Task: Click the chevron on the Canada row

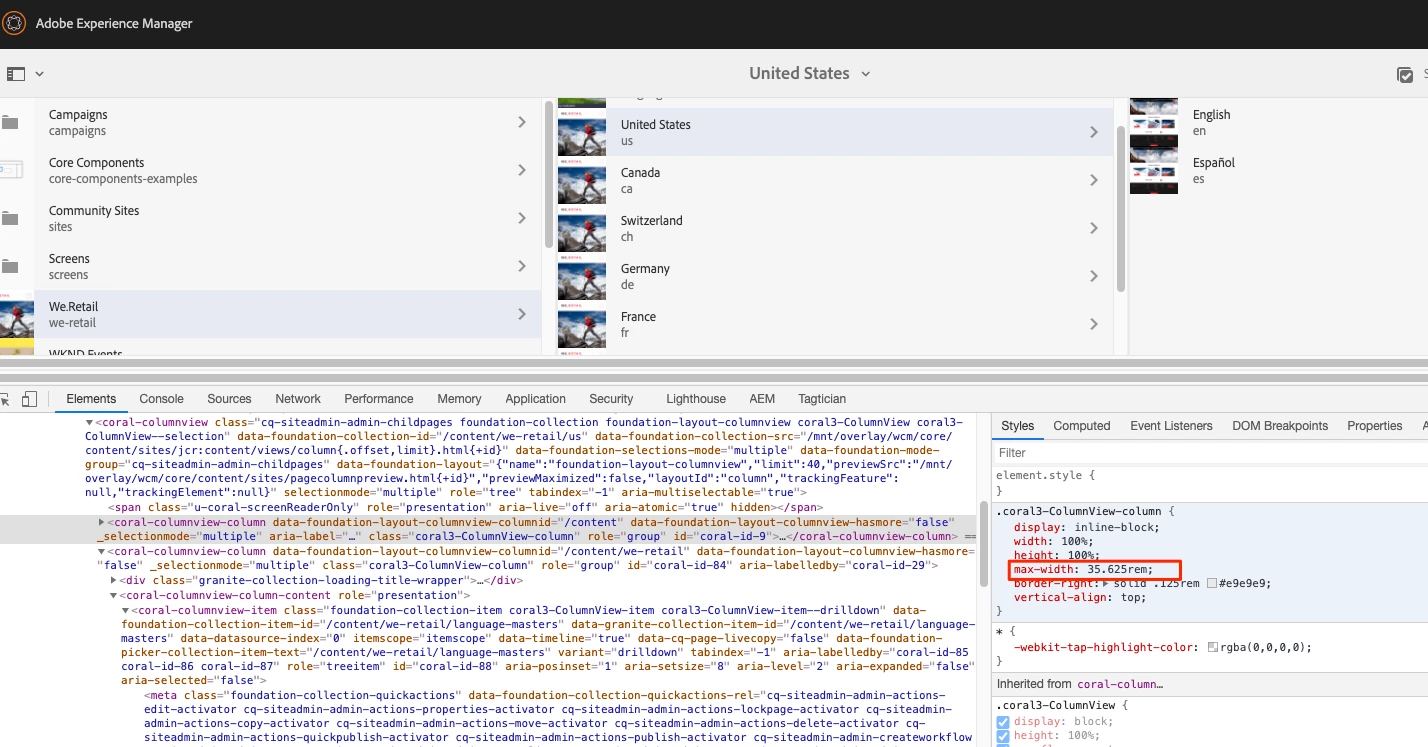Action: tap(1094, 180)
